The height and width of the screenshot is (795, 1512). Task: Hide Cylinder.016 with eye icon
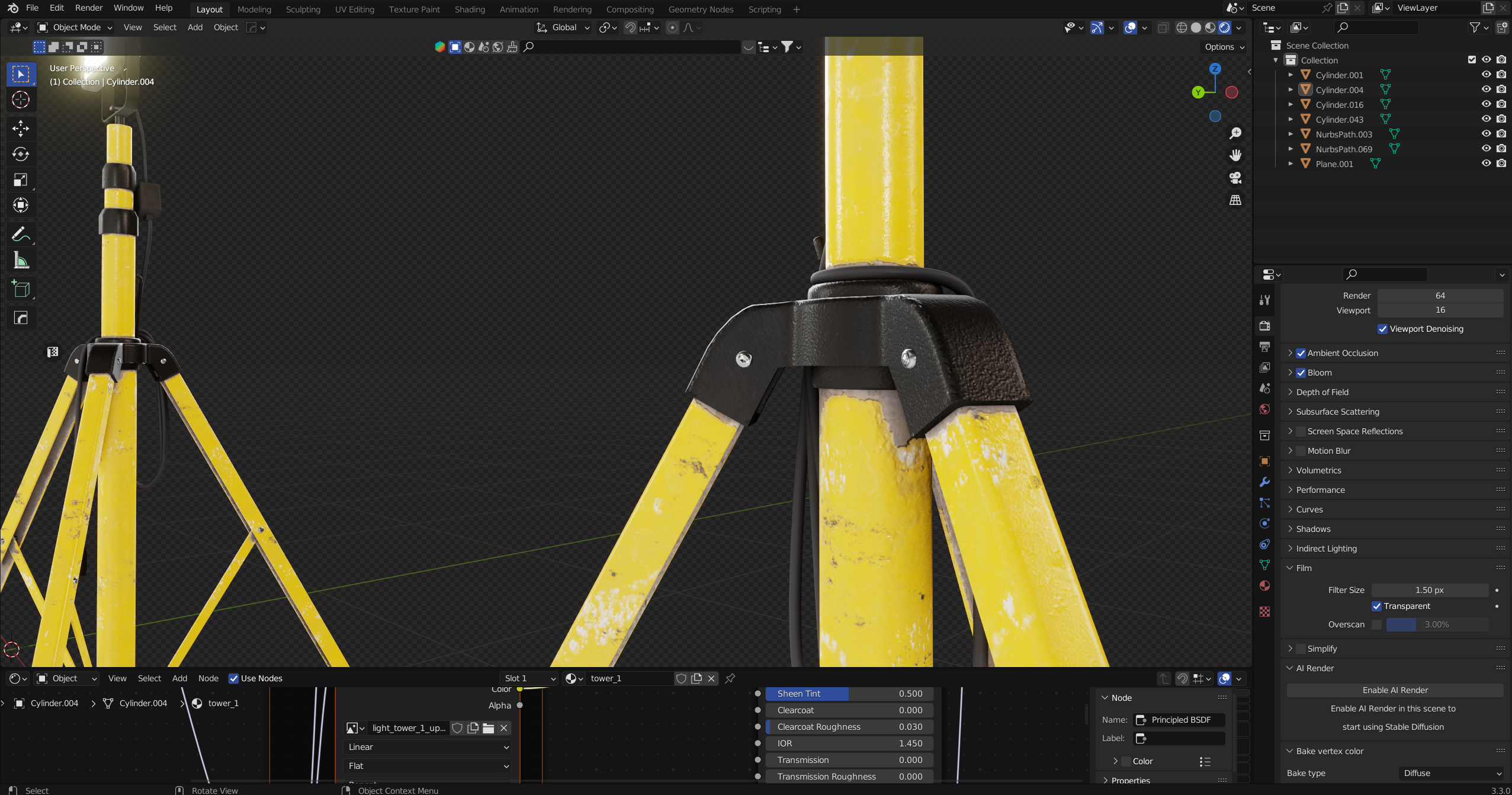pyautogui.click(x=1486, y=104)
